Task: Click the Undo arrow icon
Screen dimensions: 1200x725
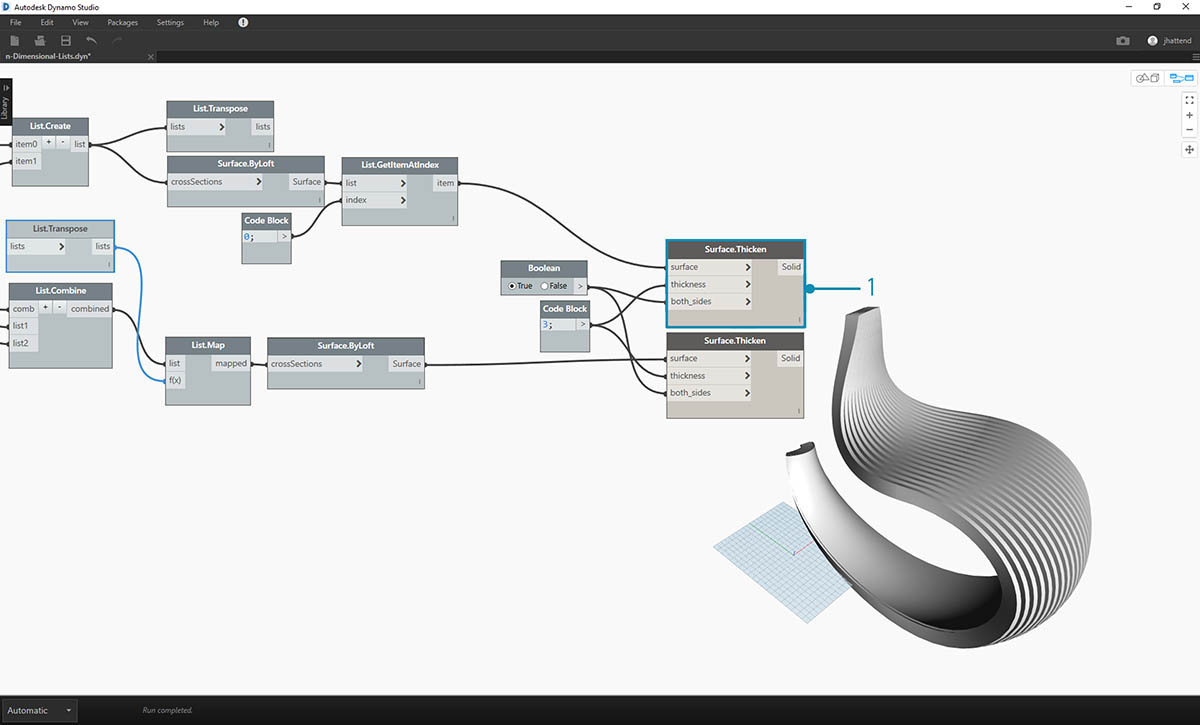Action: pos(92,40)
